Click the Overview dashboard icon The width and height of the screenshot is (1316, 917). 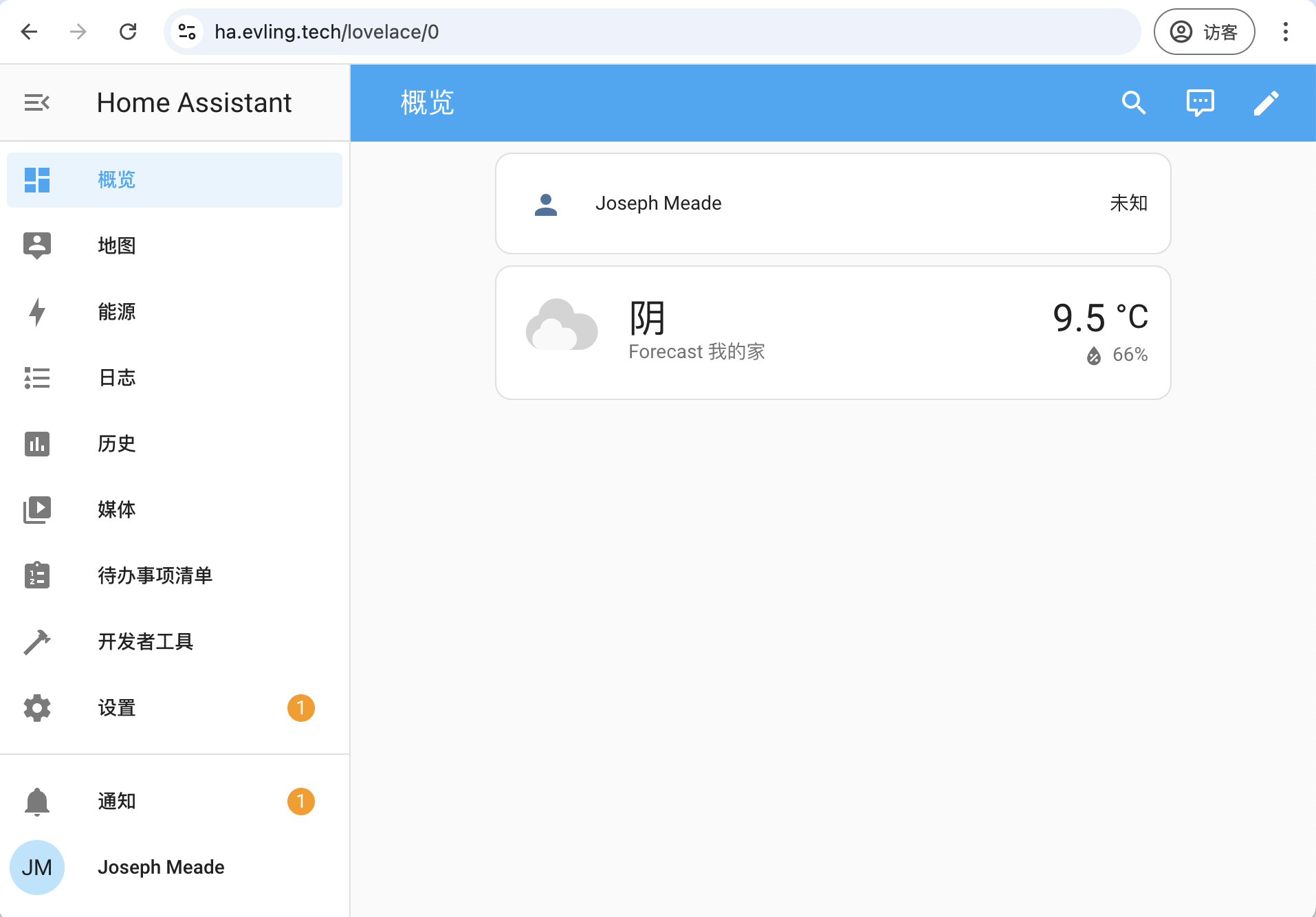click(x=37, y=180)
